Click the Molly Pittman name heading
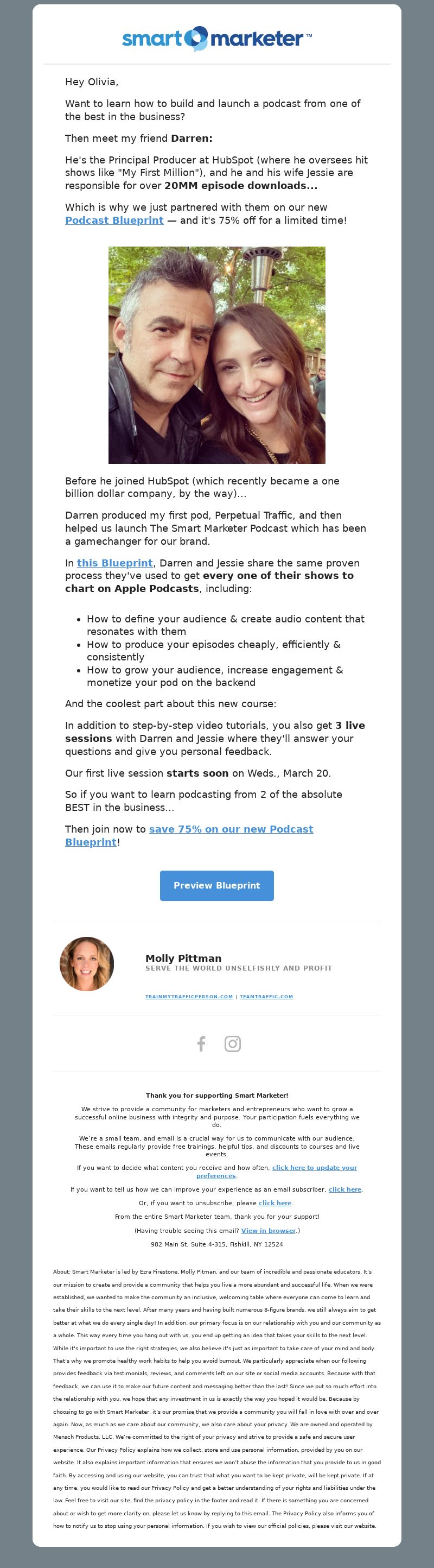 coord(183,958)
